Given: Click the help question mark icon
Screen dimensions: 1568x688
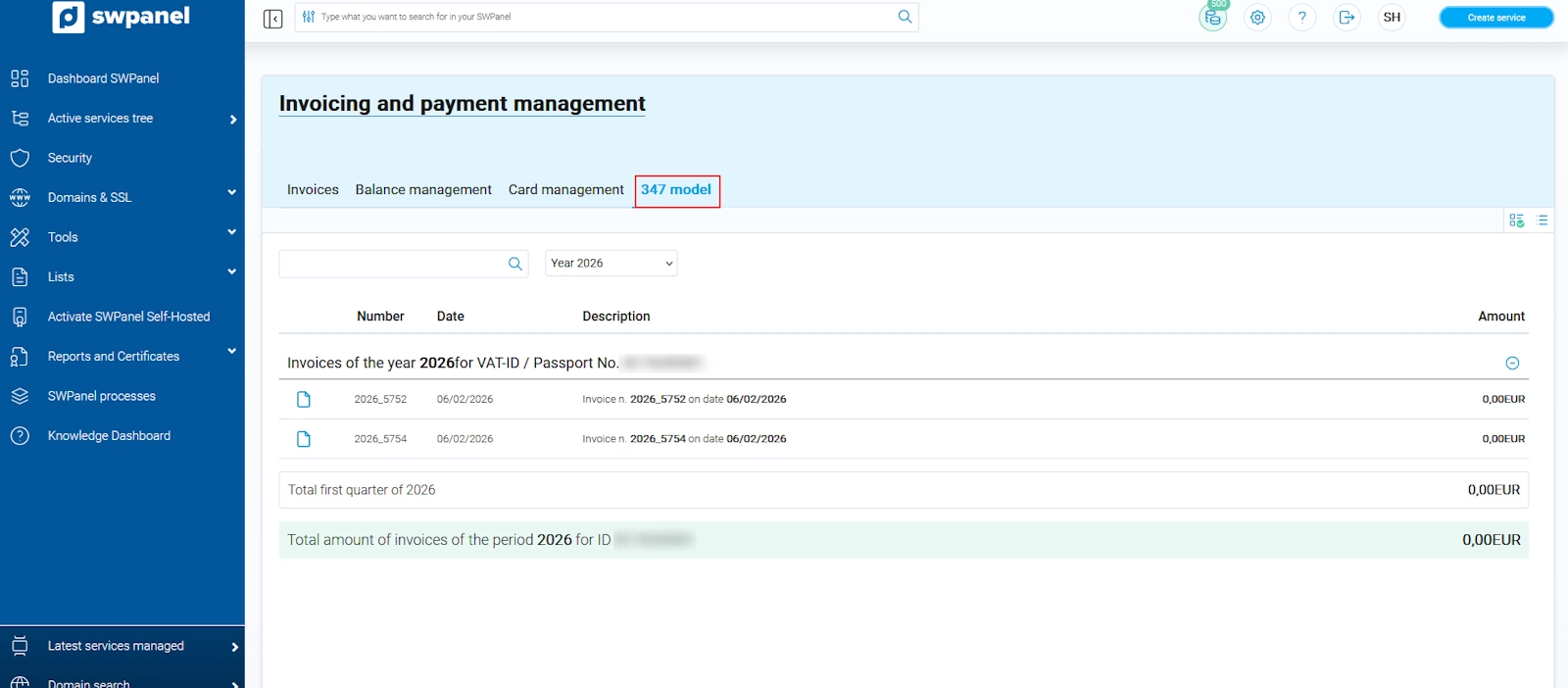Looking at the screenshot, I should 1301,18.
